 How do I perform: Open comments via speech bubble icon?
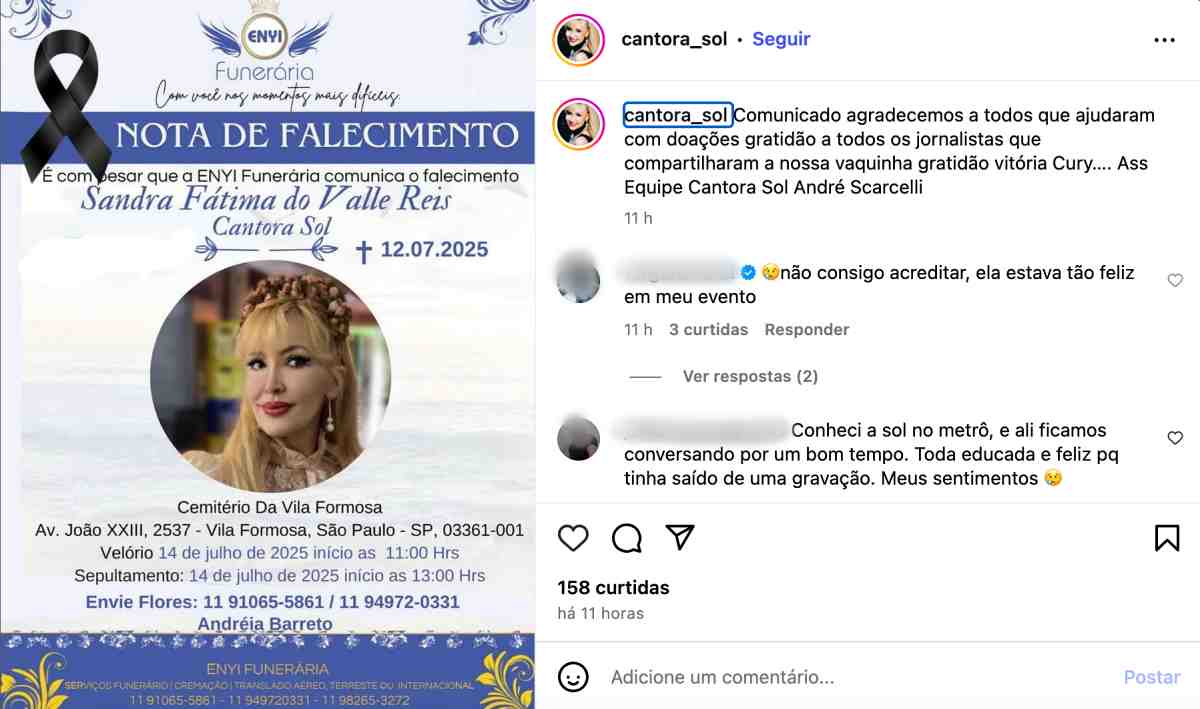pyautogui.click(x=627, y=538)
